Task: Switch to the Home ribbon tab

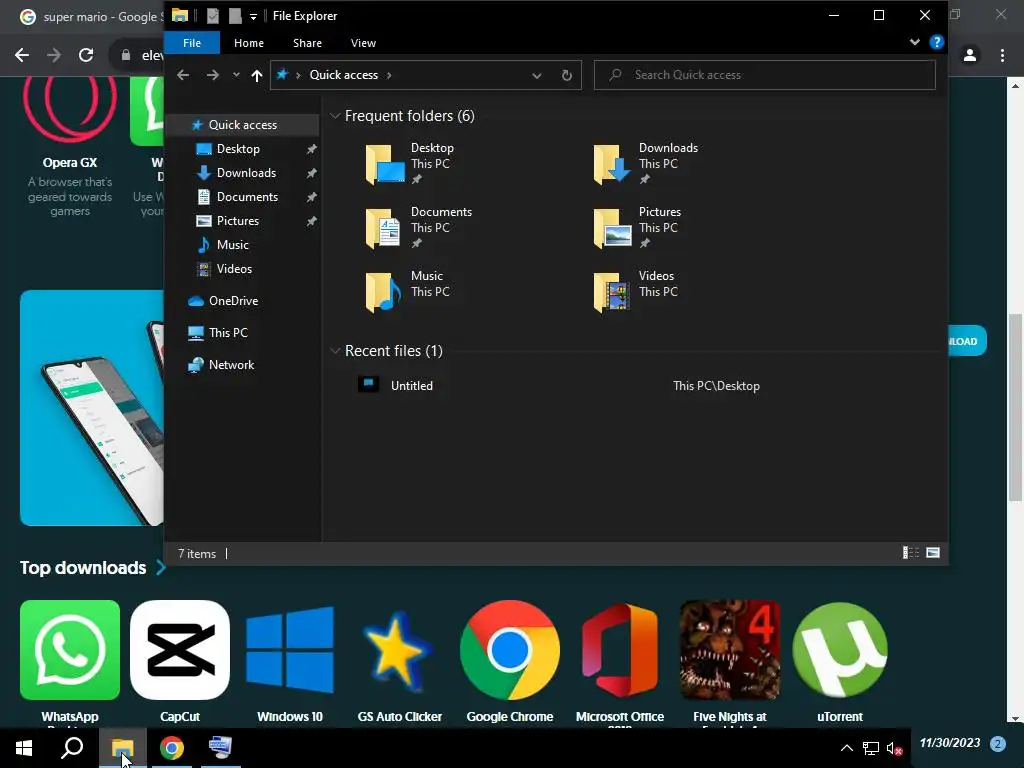Action: tap(249, 43)
